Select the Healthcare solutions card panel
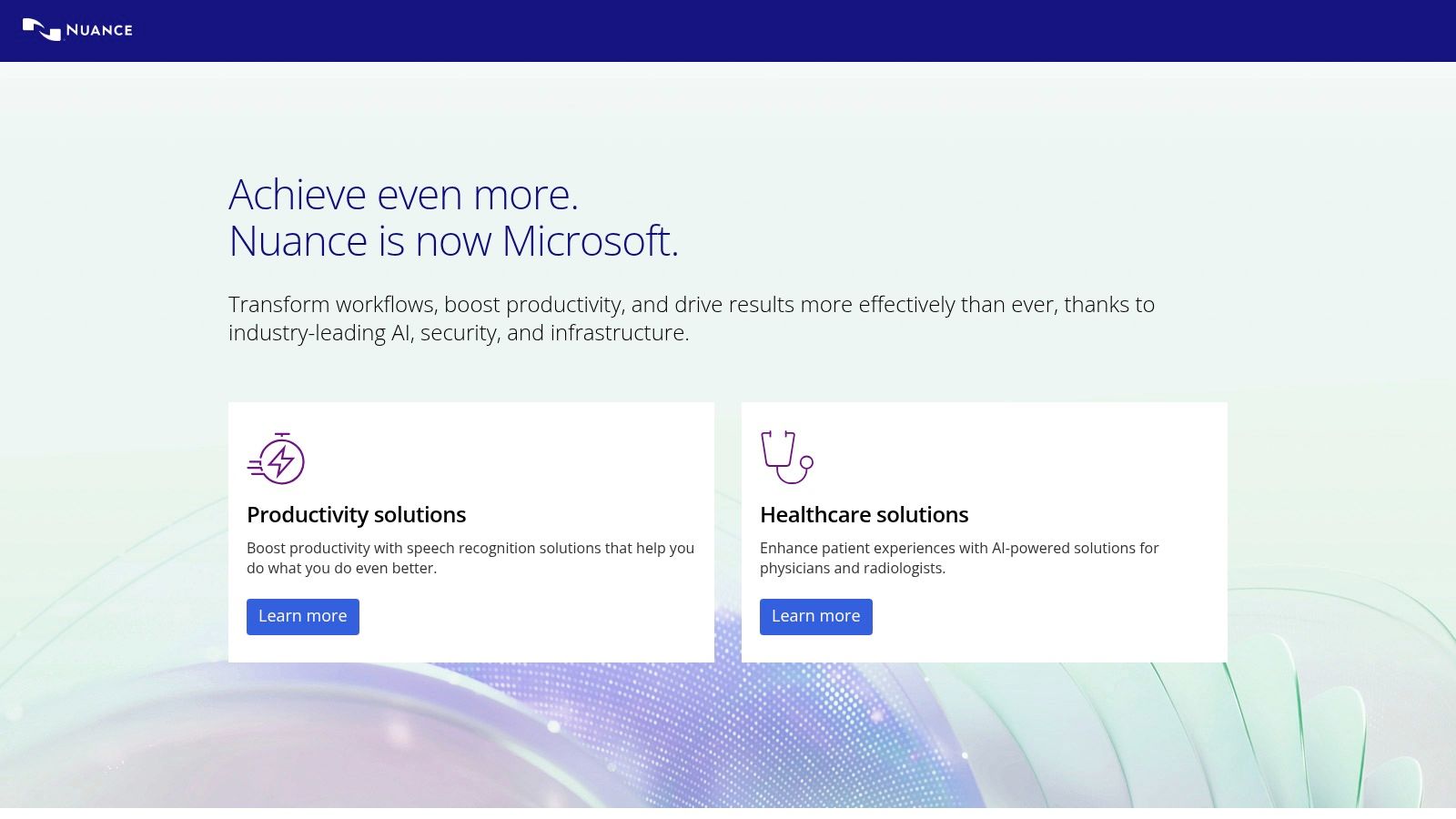 985,531
